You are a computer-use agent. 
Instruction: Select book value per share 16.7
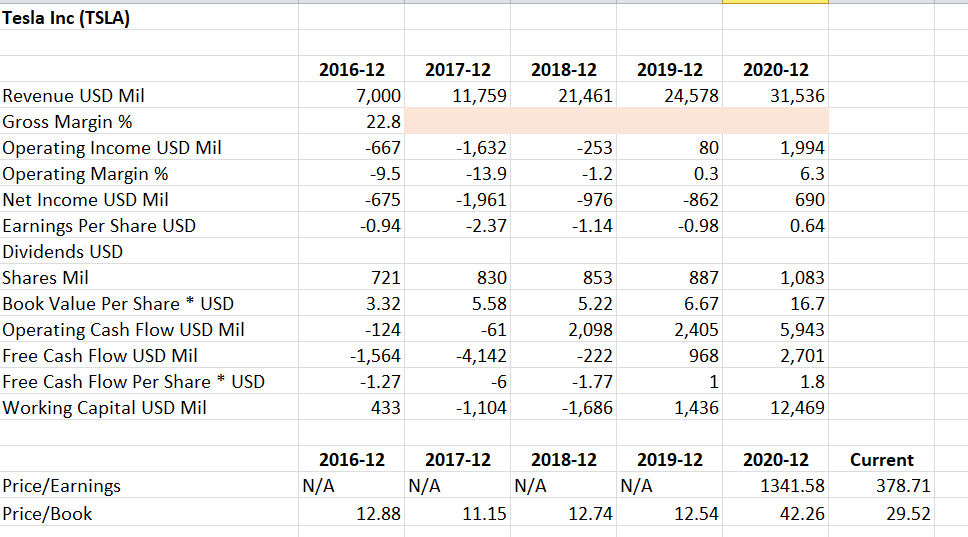(807, 303)
